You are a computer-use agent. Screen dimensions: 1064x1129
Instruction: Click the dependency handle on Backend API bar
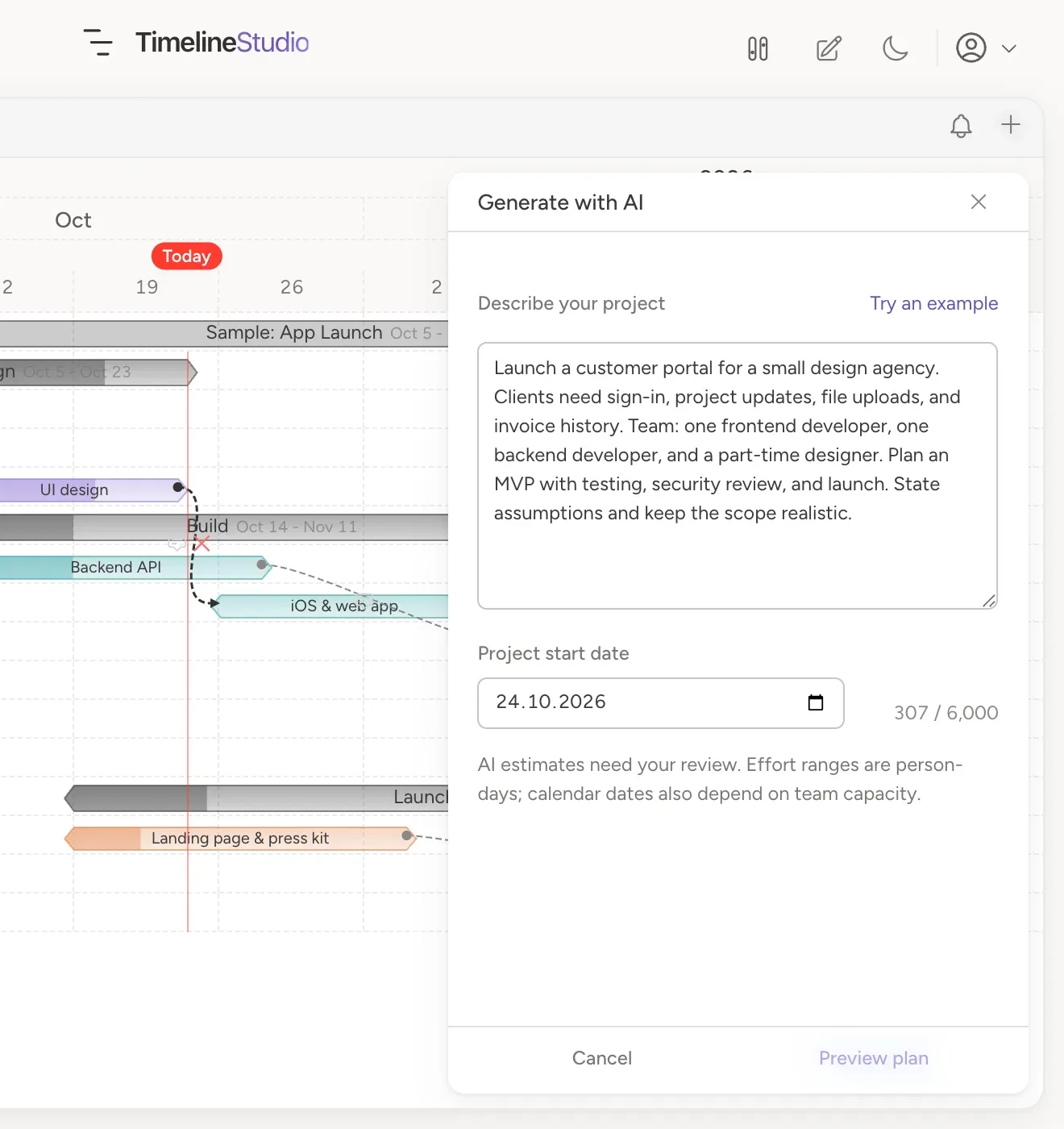pos(262,564)
